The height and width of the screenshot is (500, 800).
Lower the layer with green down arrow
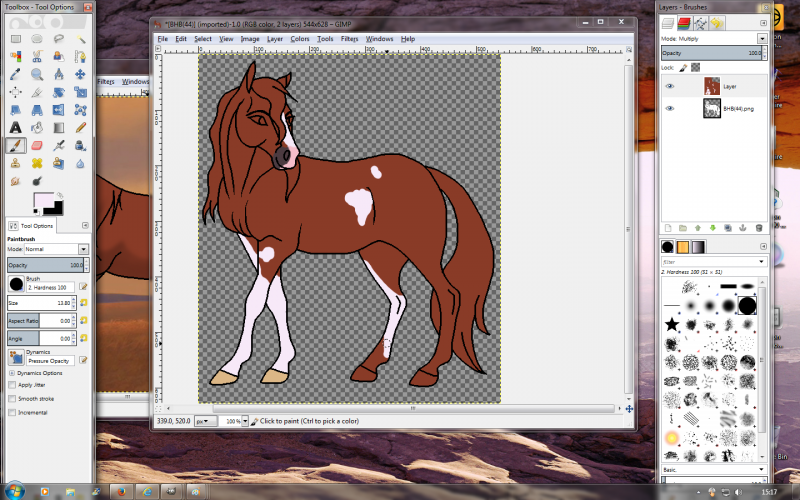coord(713,228)
